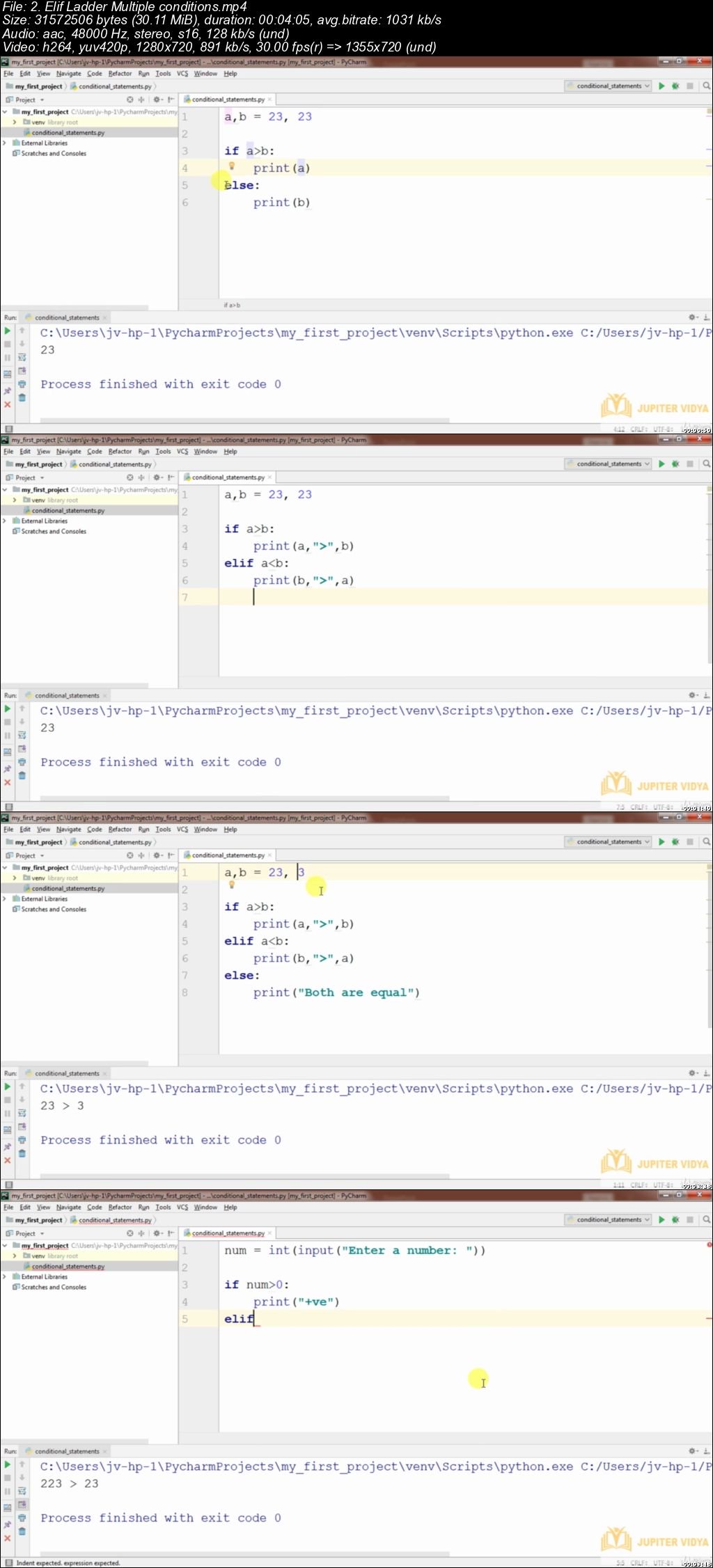713x1568 pixels.
Task: Open conditional_statements run configuration dropdown above 'Enter a number' code
Action: (x=609, y=1220)
